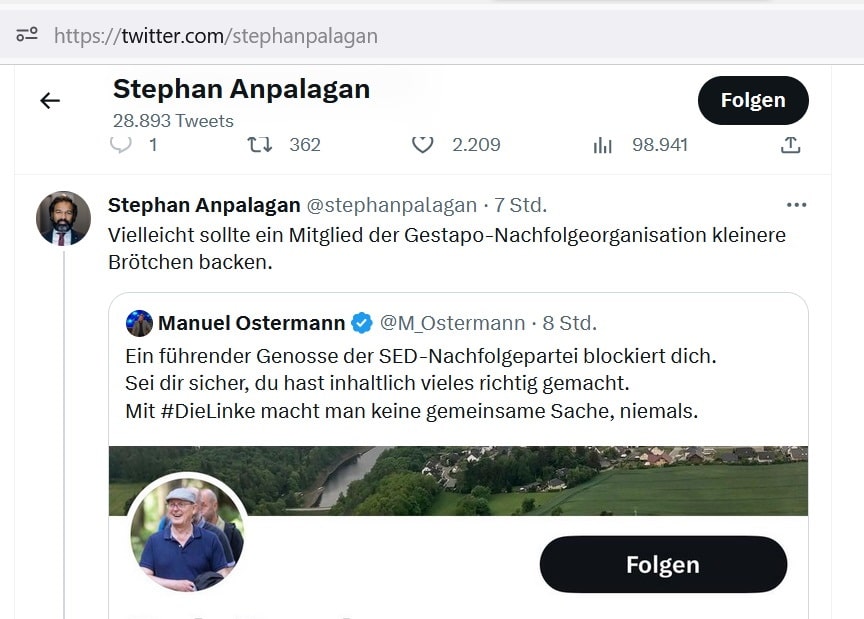
Task: Click Manuel Ostermann's verified badge
Action: pos(359,322)
